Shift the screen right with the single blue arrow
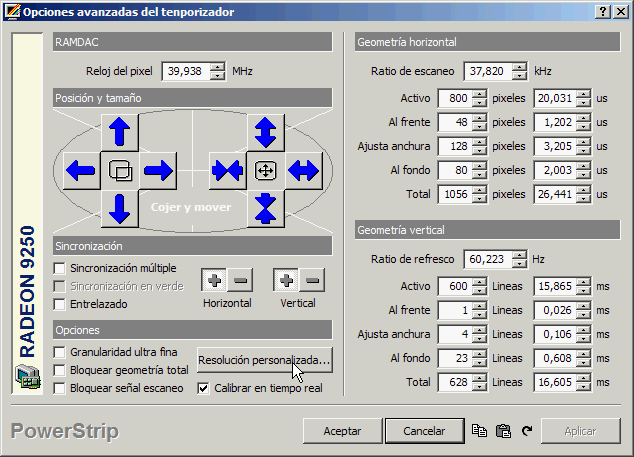Image resolution: width=634 pixels, height=457 pixels. pyautogui.click(x=158, y=170)
